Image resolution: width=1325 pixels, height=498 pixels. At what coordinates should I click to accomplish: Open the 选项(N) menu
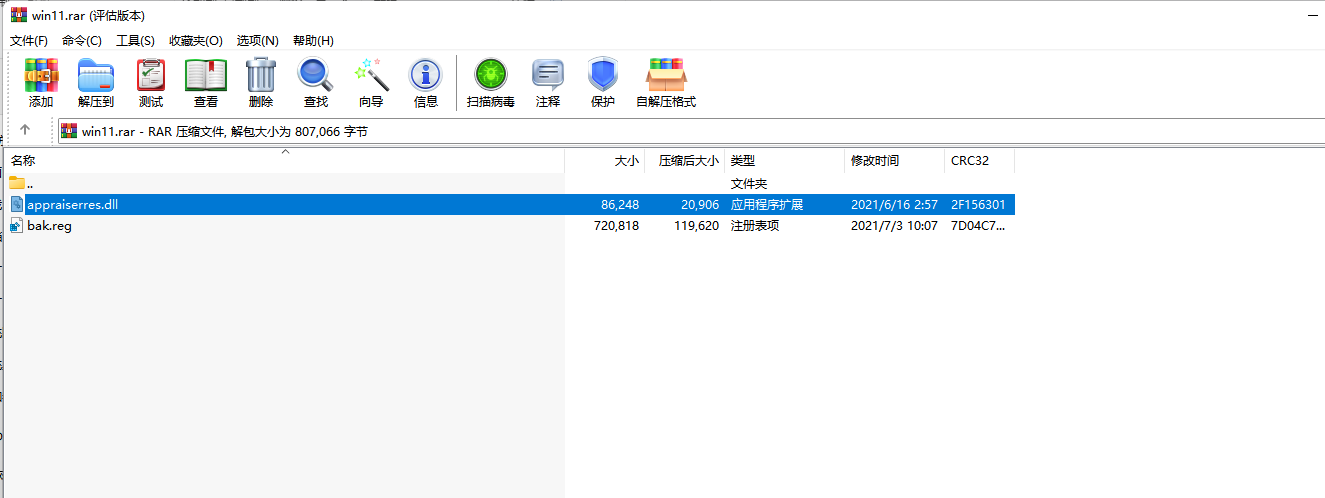257,40
